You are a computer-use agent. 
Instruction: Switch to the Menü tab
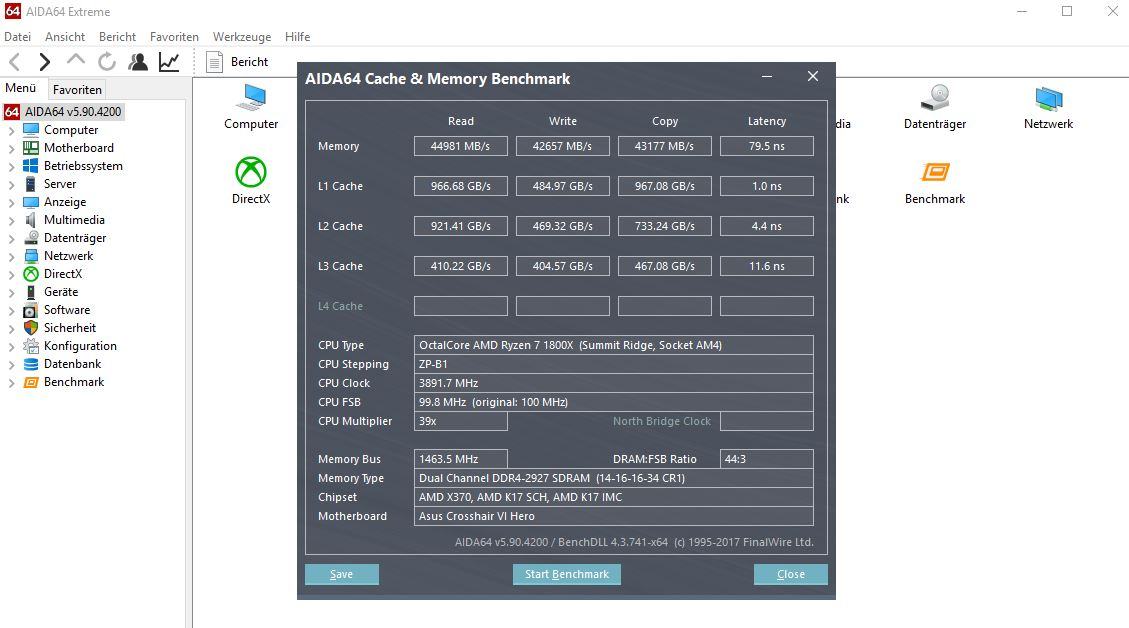21,88
